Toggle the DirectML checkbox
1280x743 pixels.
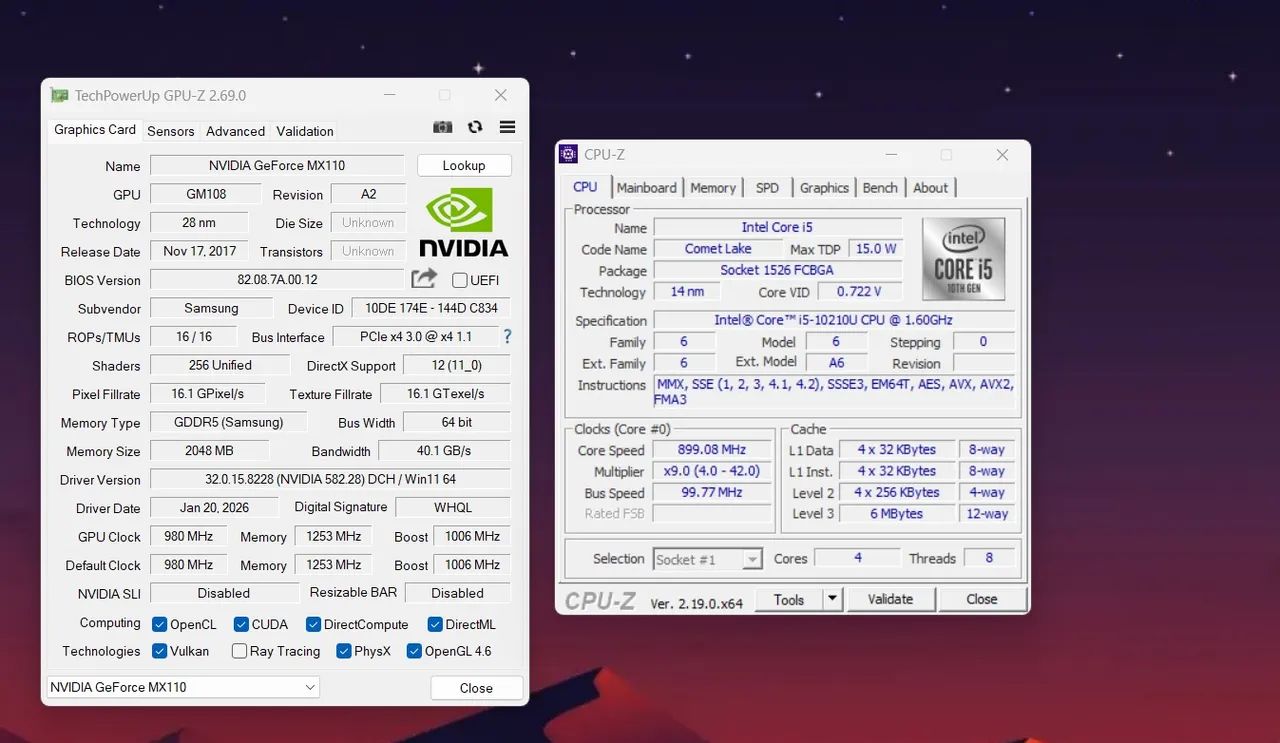click(x=435, y=624)
